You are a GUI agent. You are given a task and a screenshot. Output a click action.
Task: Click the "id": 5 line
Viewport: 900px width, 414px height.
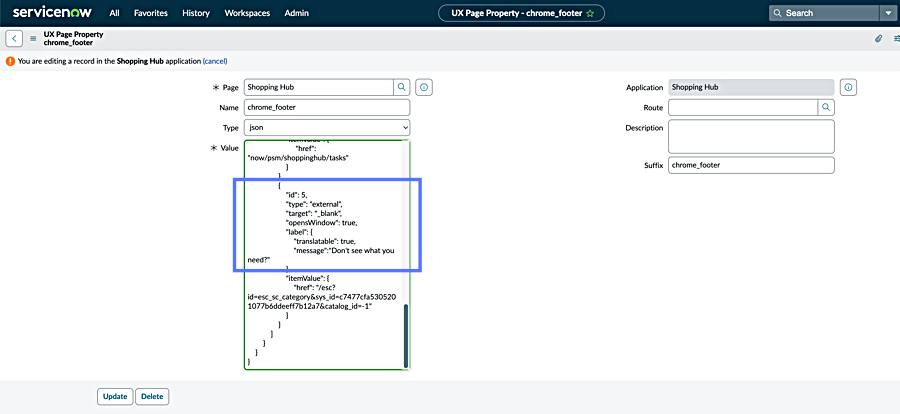(297, 195)
